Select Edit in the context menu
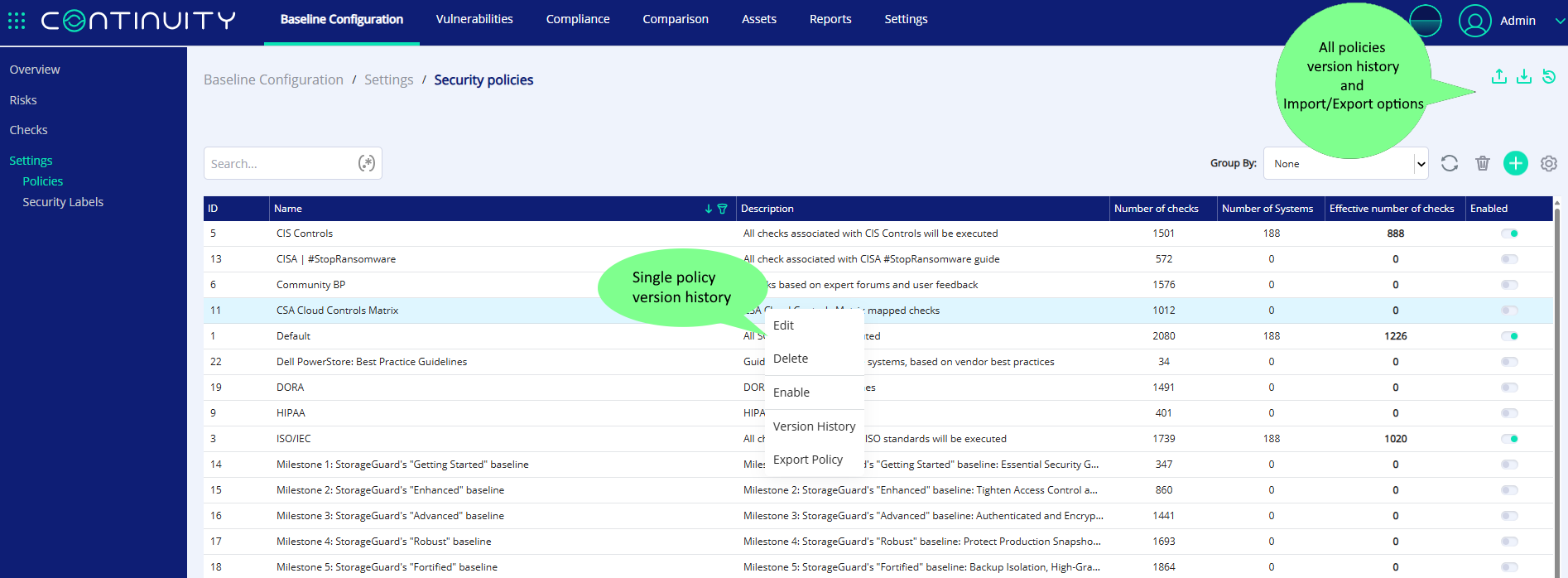This screenshot has width=1568, height=578. 815,325
